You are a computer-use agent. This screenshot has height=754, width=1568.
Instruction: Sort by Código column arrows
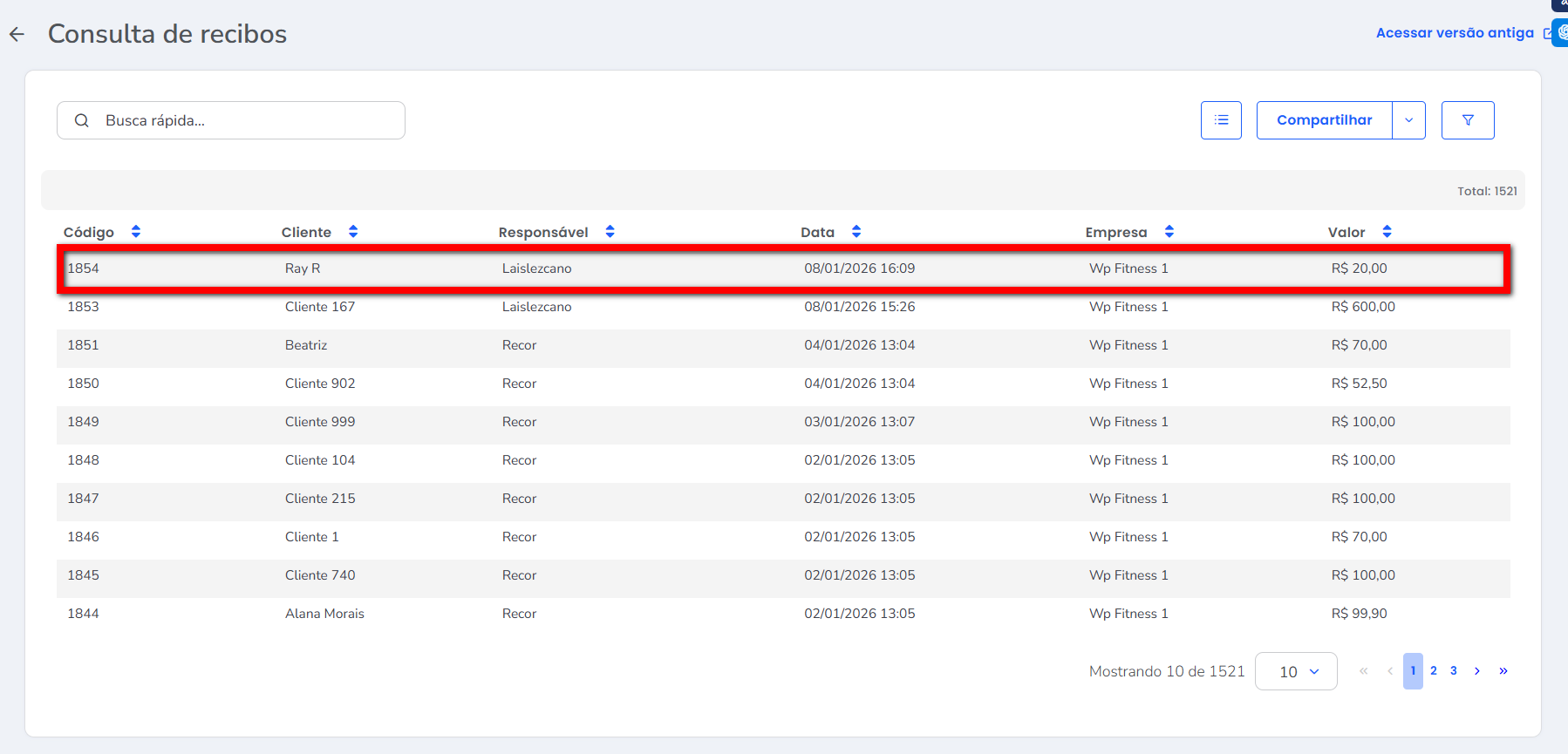(x=136, y=232)
